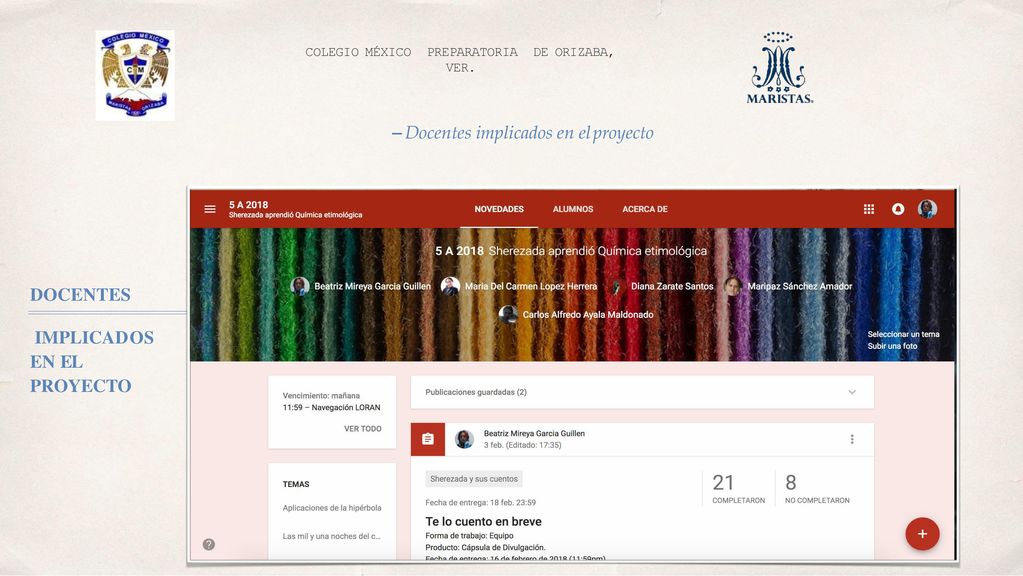Click the Sherezada y sus cuentos topic tag

click(474, 479)
